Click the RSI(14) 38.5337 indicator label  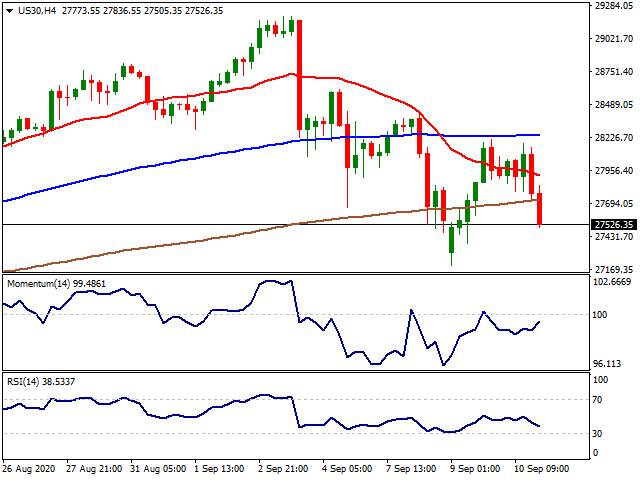(41, 382)
